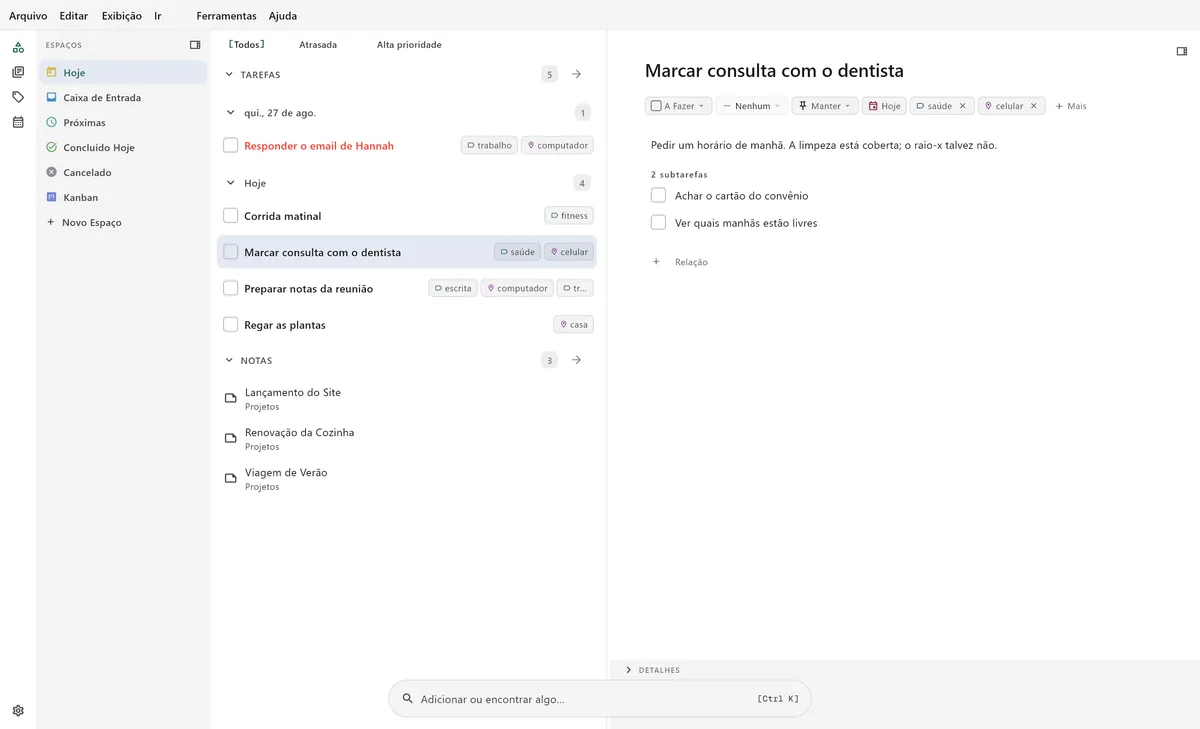Open the notes library icon in left rail
The width and height of the screenshot is (1200, 729).
pos(18,72)
